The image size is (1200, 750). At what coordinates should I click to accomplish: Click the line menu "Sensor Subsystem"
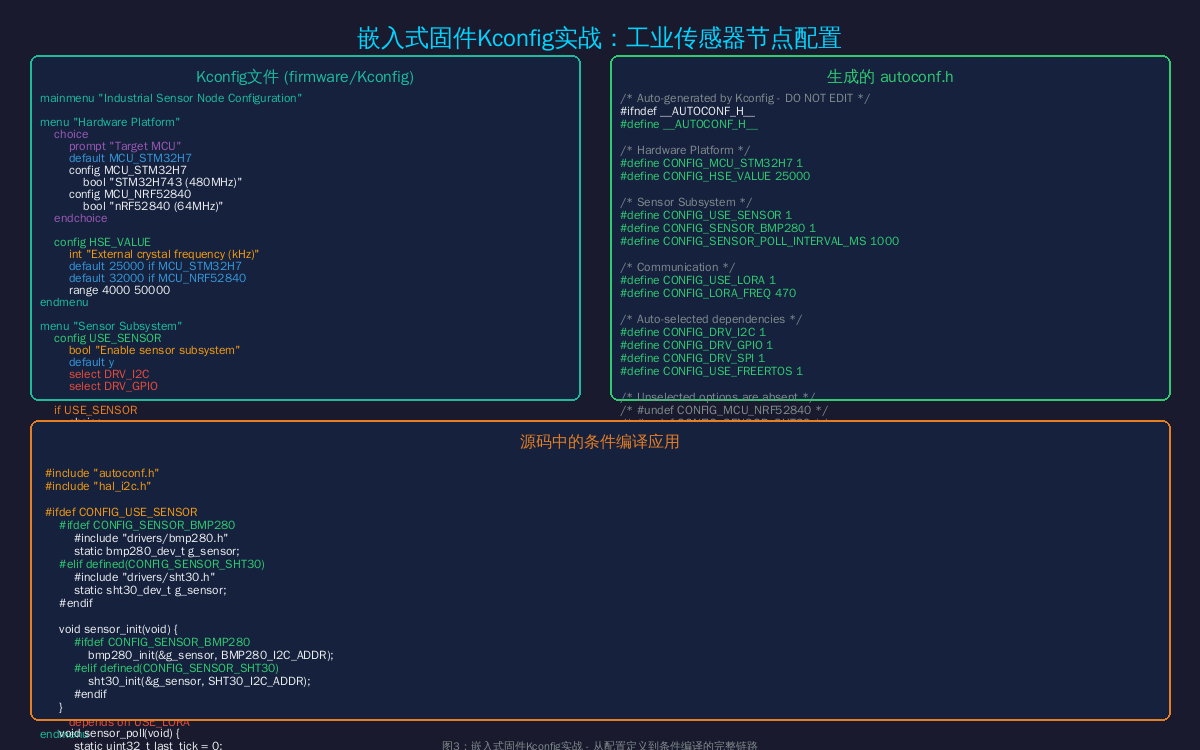pyautogui.click(x=111, y=326)
